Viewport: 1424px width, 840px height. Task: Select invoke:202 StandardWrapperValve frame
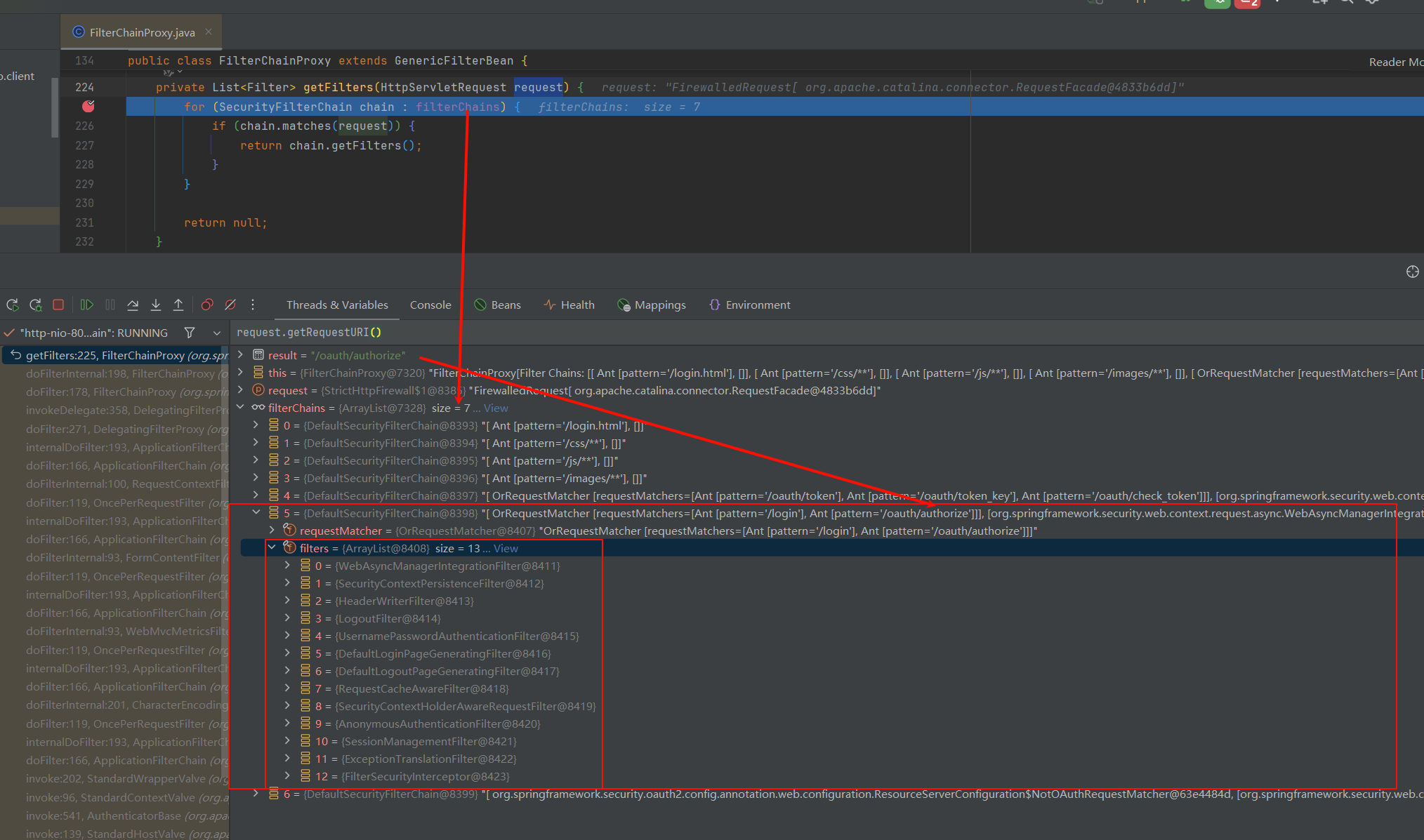pyautogui.click(x=116, y=778)
